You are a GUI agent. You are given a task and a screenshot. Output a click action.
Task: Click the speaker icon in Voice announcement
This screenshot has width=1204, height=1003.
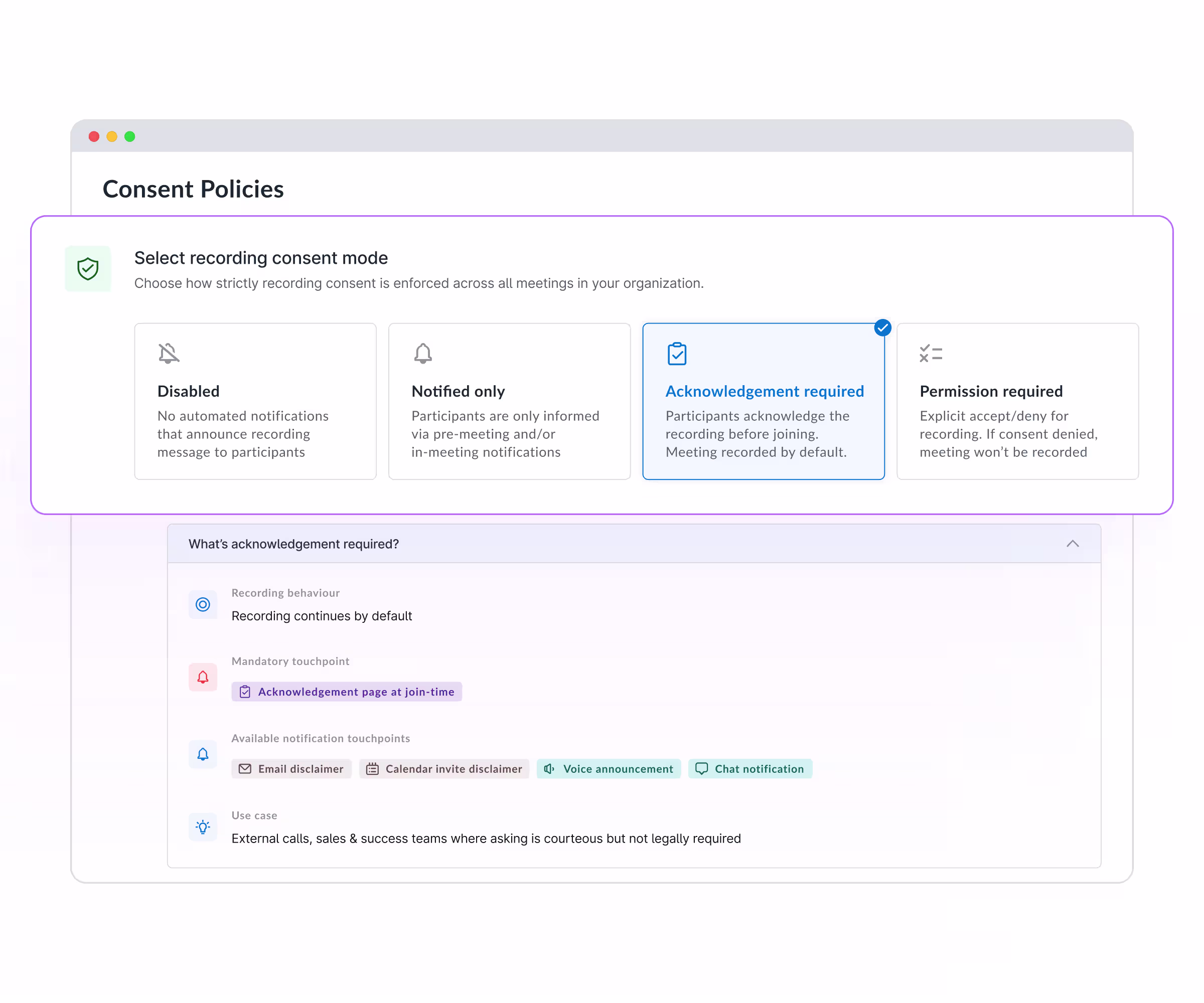pos(549,769)
